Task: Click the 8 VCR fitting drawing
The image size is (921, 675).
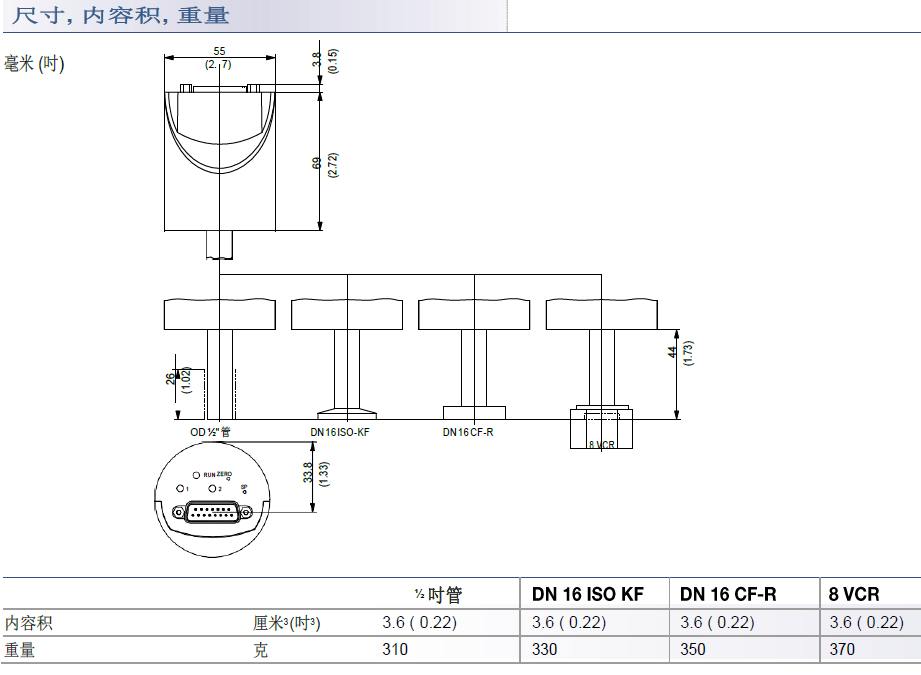Action: pos(600,428)
